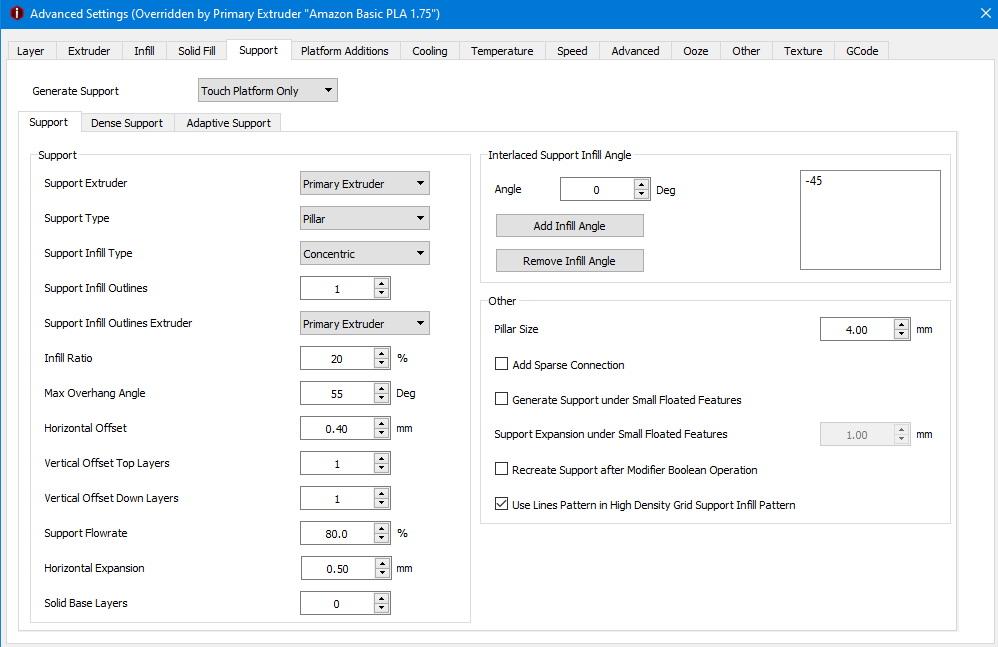Check Recreate Support after Modifier Boolean Operation
The width and height of the screenshot is (998, 647).
[x=502, y=469]
